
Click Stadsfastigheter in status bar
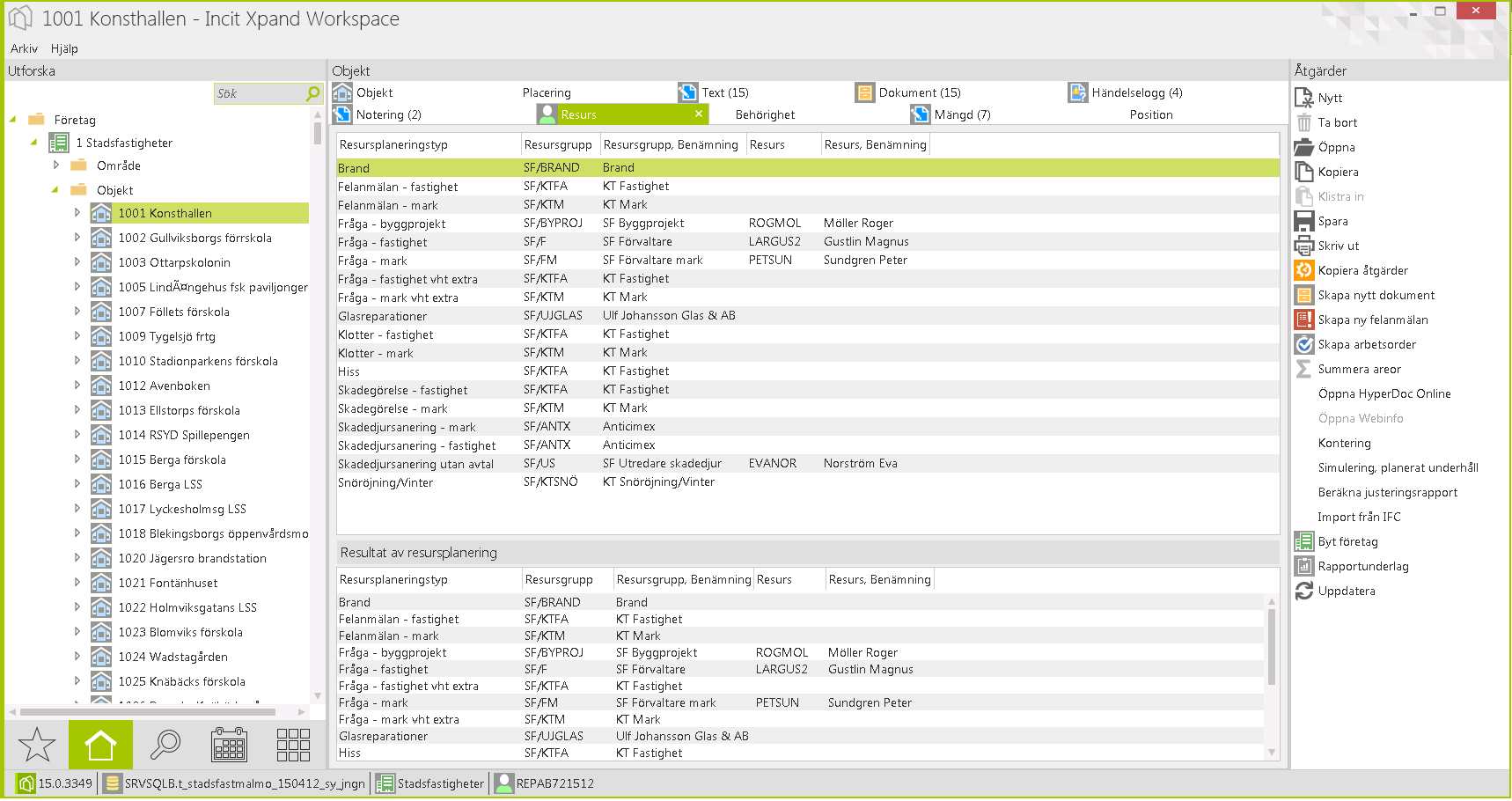click(440, 783)
